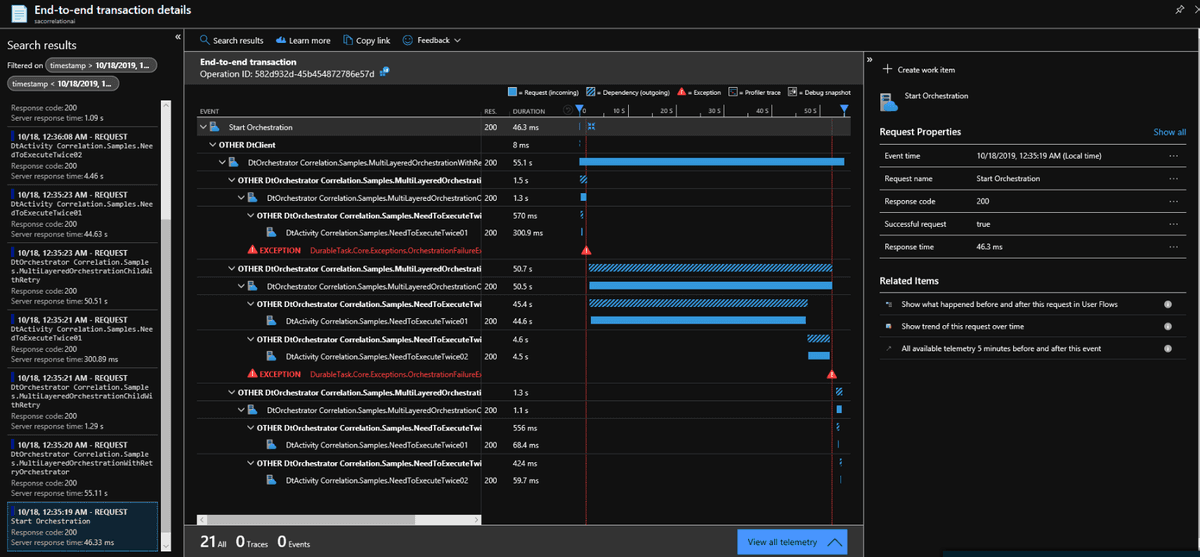
Task: Click info icon beside request trend item
Action: (1168, 326)
